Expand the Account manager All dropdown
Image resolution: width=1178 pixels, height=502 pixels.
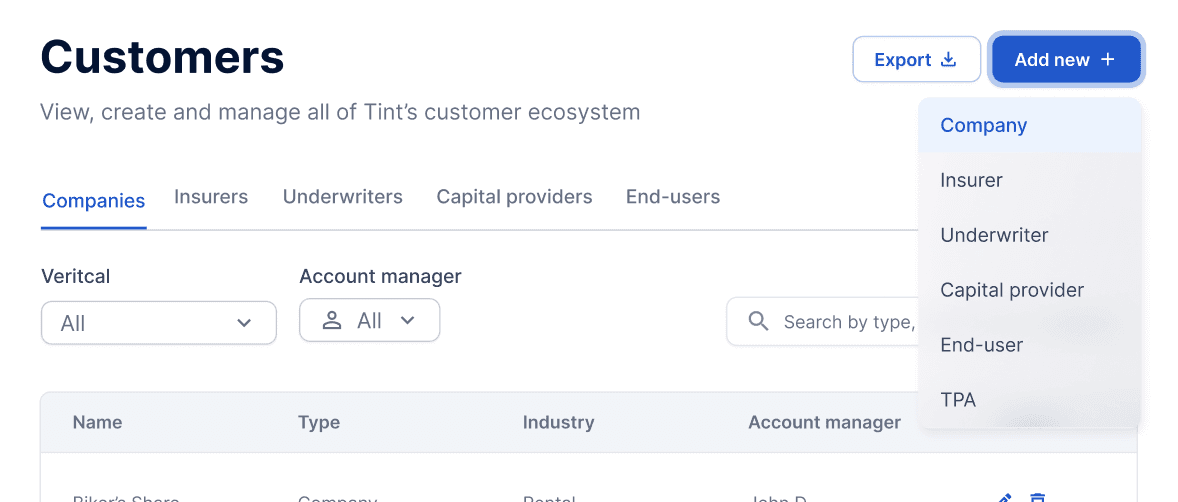click(370, 320)
